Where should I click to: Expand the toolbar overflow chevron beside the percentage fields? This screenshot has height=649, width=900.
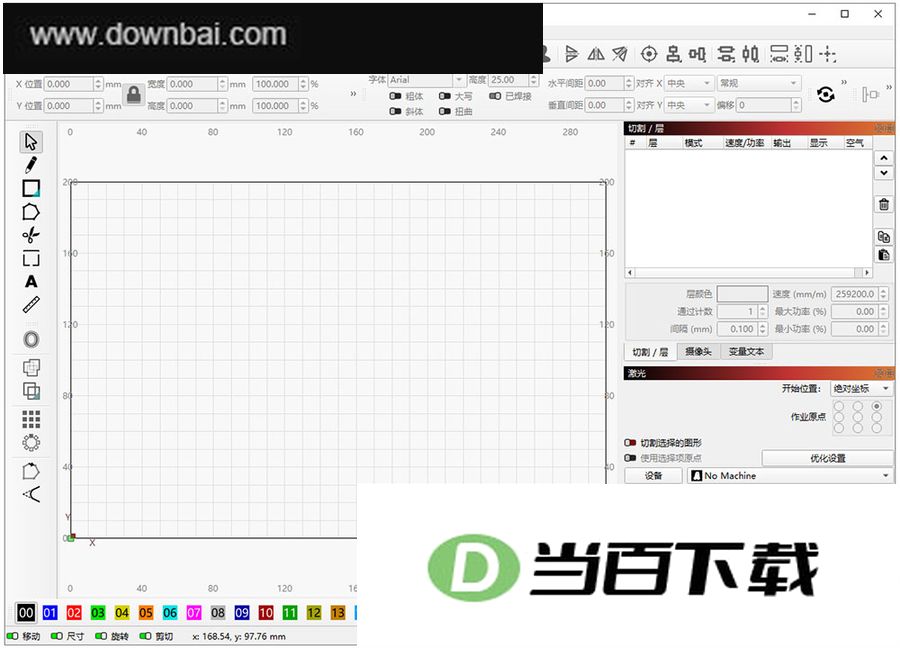[353, 94]
